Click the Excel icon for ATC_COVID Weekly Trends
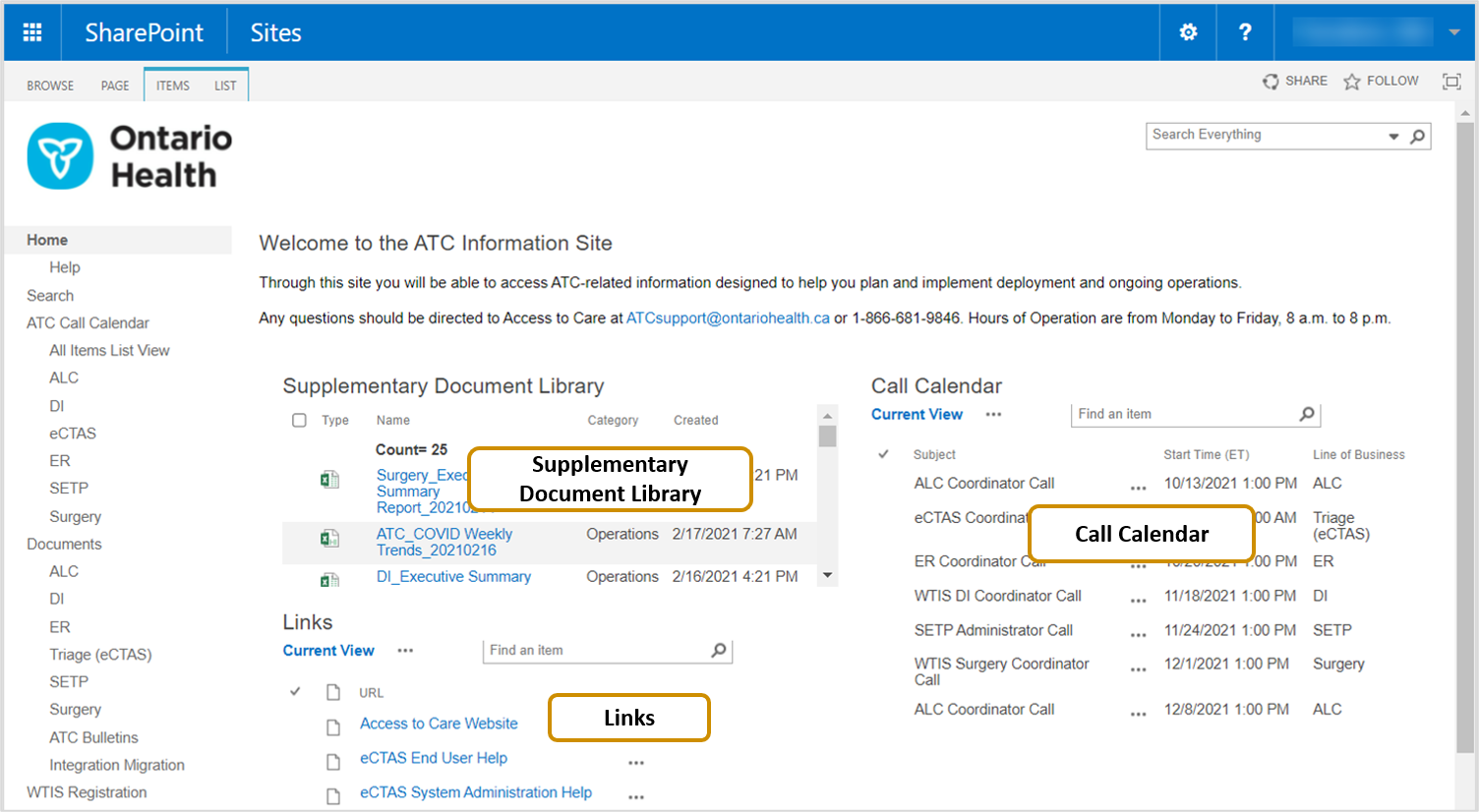This screenshot has width=1479, height=812. click(x=329, y=539)
